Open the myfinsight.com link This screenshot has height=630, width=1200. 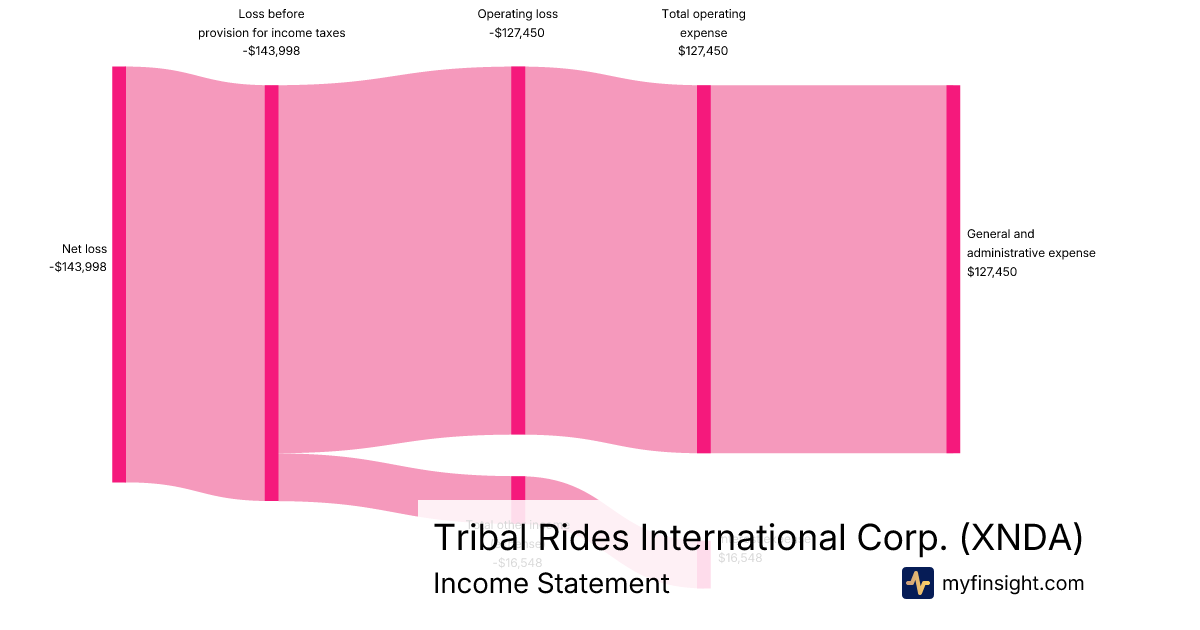click(x=1013, y=583)
